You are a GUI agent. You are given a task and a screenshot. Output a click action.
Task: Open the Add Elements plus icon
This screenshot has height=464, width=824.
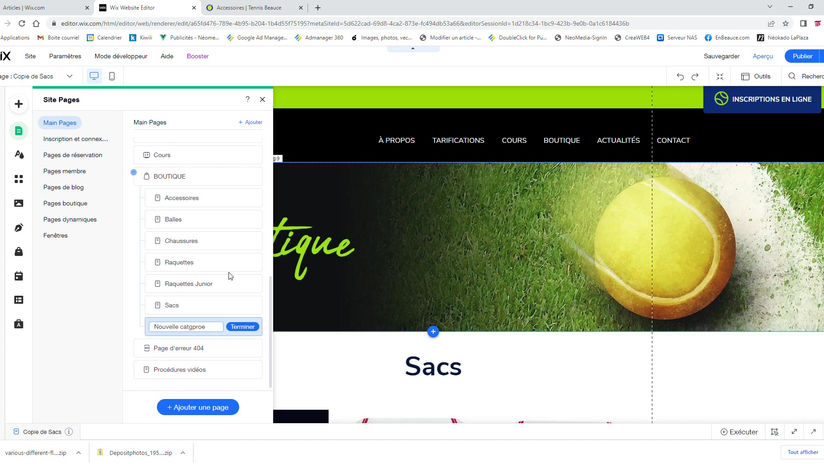point(19,104)
